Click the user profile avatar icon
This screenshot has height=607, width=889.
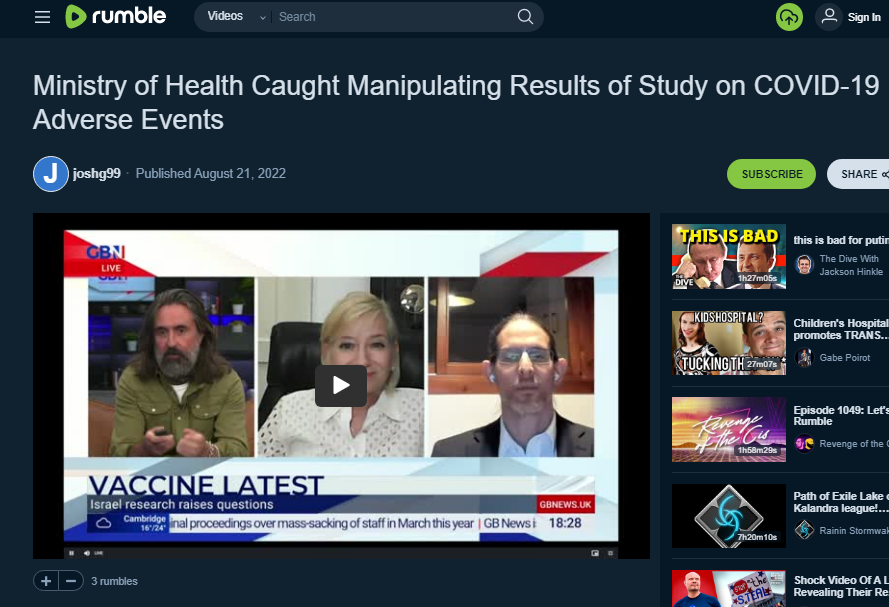tap(829, 17)
